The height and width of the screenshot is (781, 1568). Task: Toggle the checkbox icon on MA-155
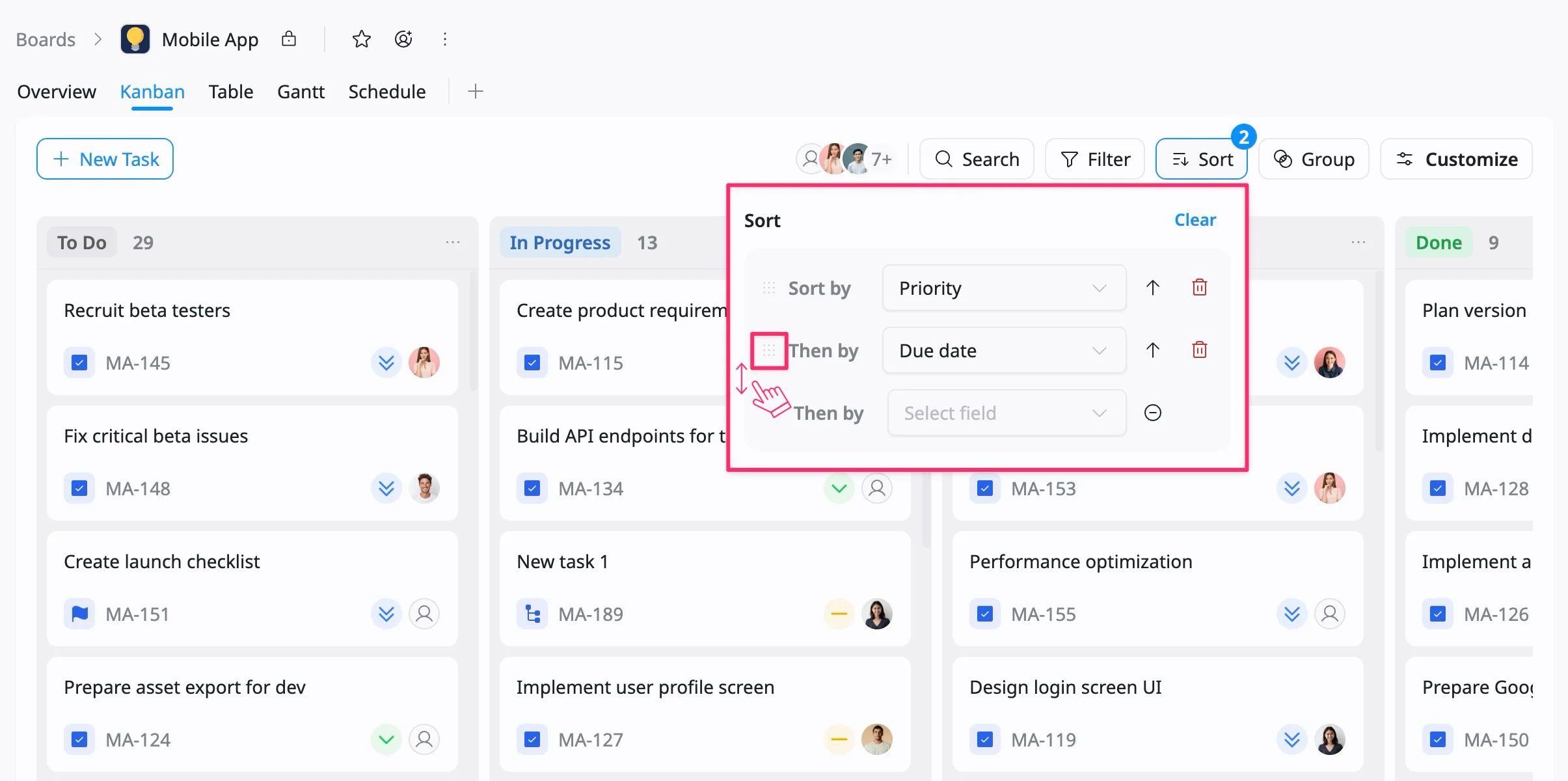pyautogui.click(x=985, y=614)
